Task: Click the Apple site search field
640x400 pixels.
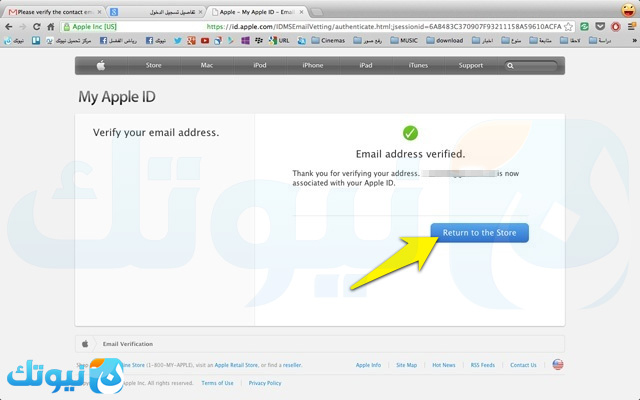Action: point(531,65)
